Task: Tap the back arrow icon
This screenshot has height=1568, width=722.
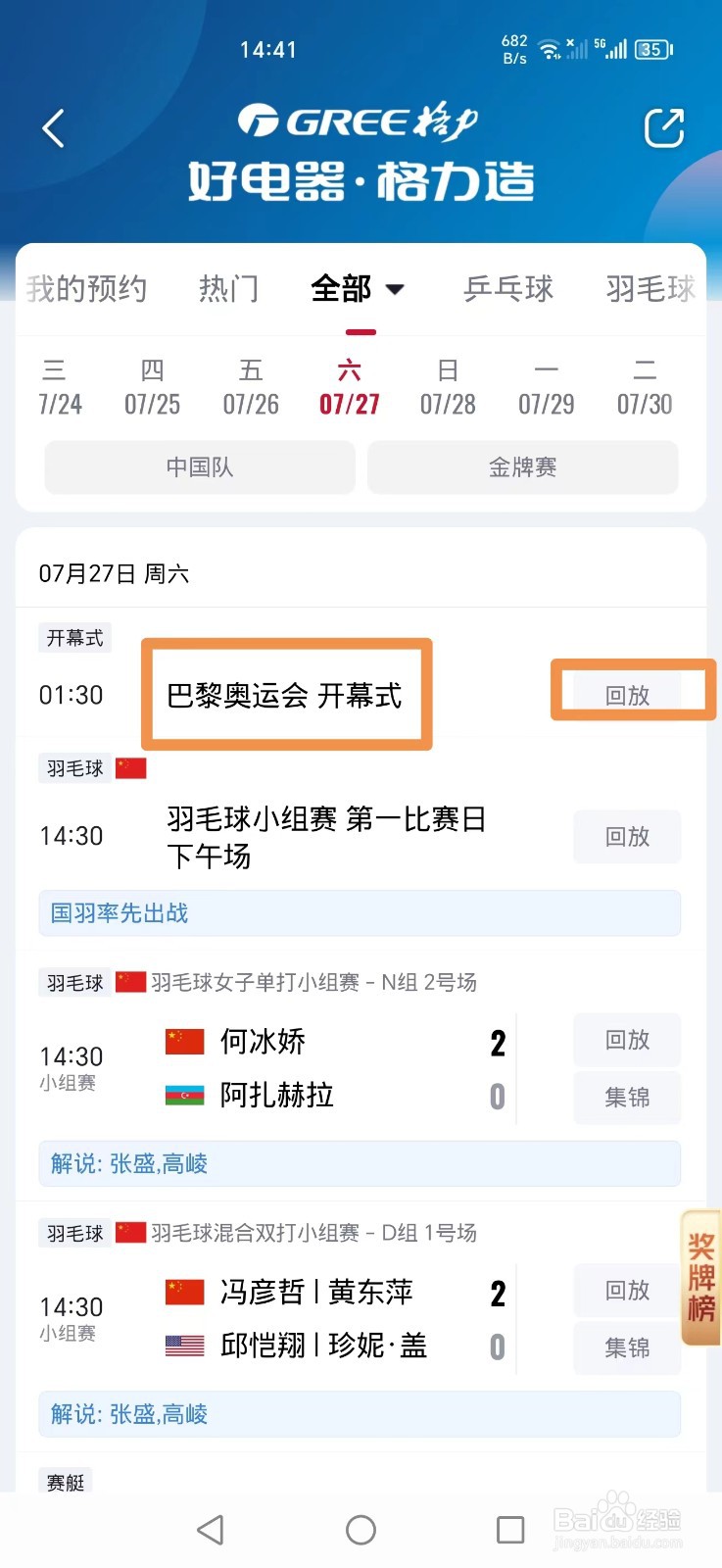Action: click(x=54, y=128)
